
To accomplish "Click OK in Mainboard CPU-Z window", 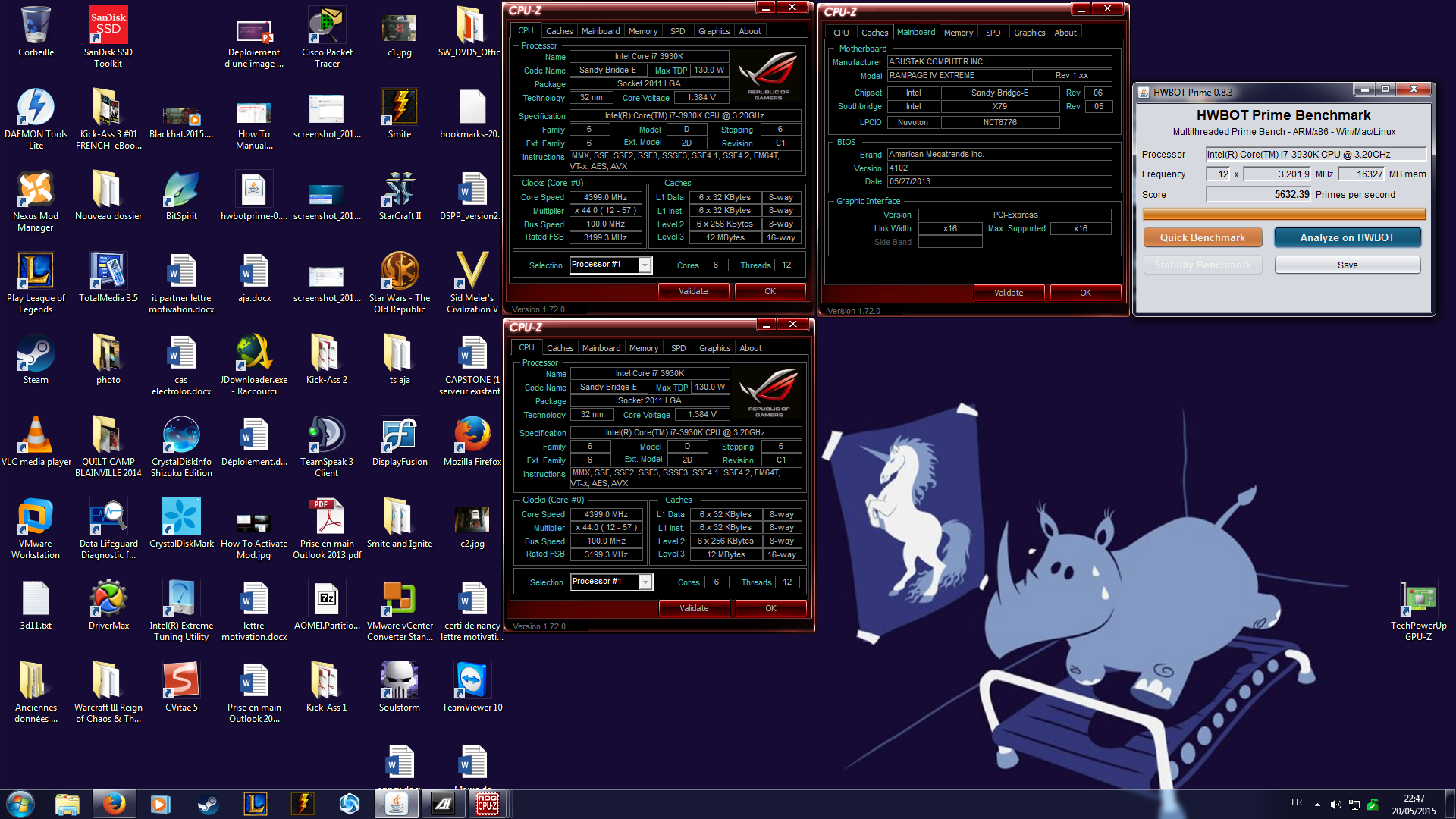I will pyautogui.click(x=1085, y=293).
